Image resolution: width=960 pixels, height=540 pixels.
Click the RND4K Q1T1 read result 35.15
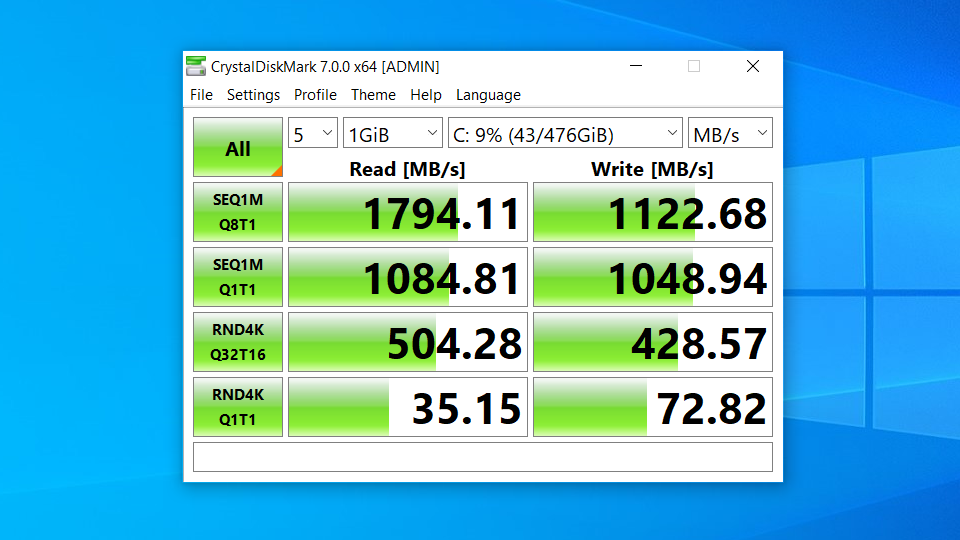(x=408, y=407)
